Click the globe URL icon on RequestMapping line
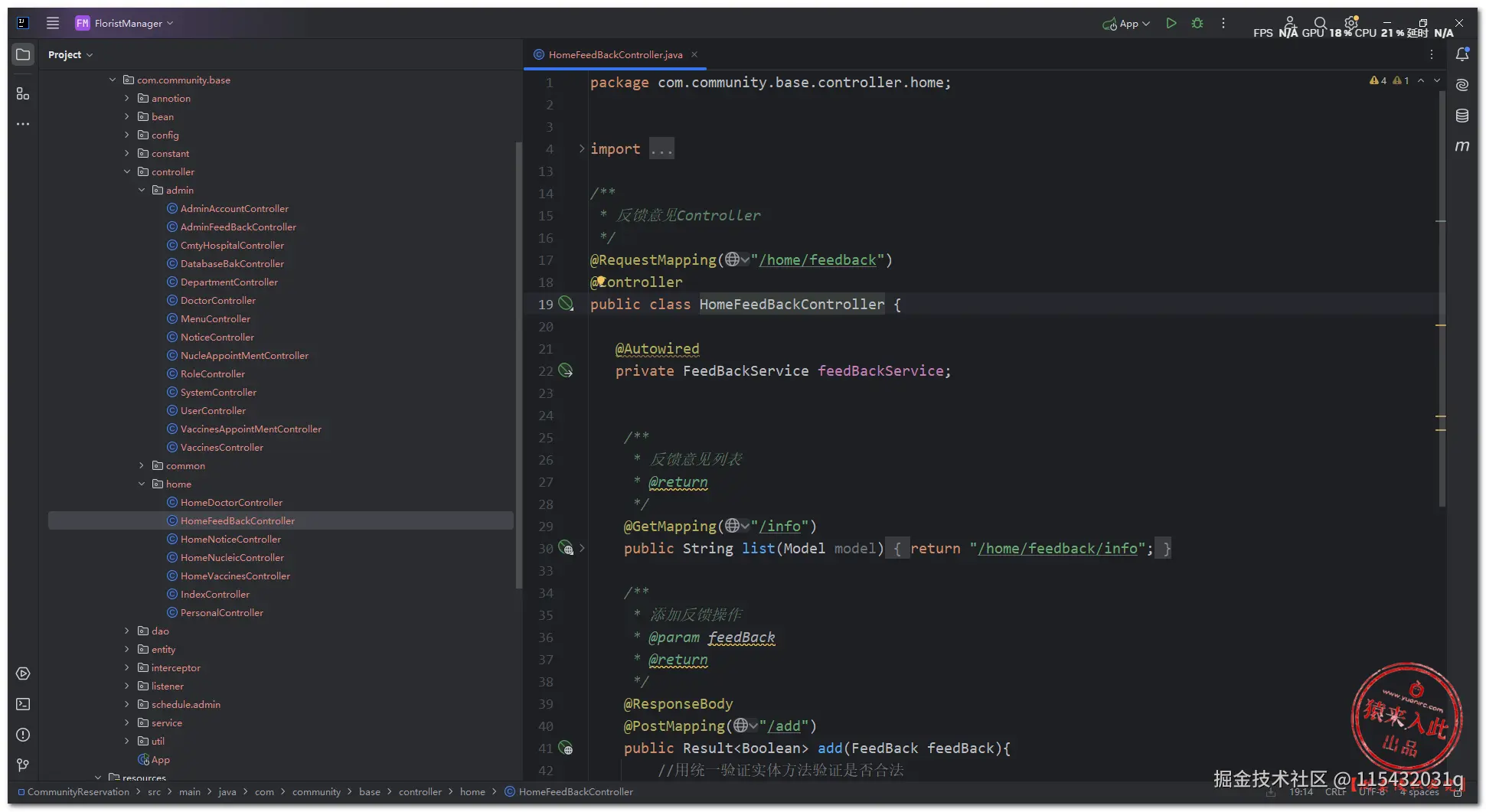Screen dimensions: 1486x812 (x=733, y=259)
